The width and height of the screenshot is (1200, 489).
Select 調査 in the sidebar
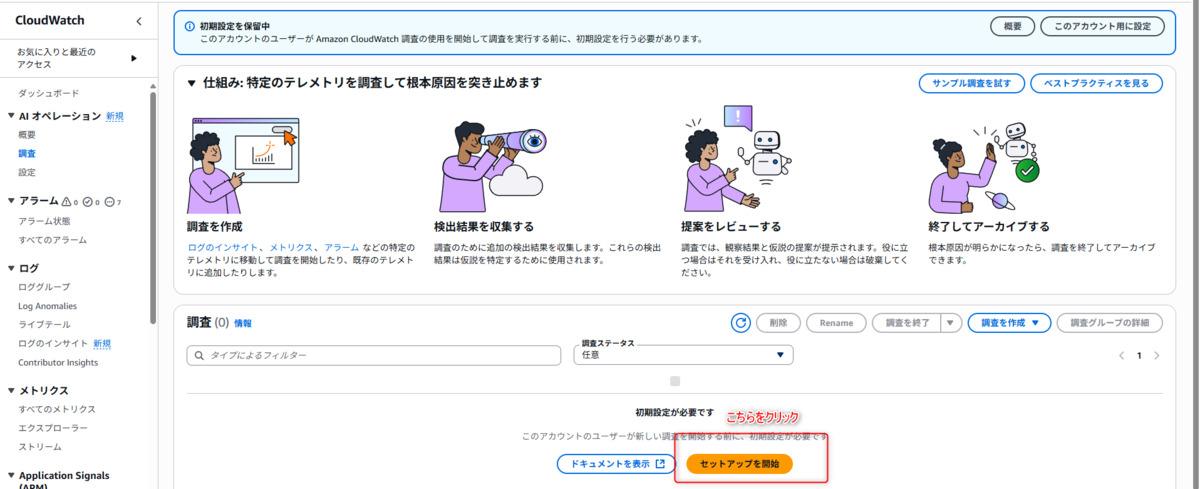(27, 153)
